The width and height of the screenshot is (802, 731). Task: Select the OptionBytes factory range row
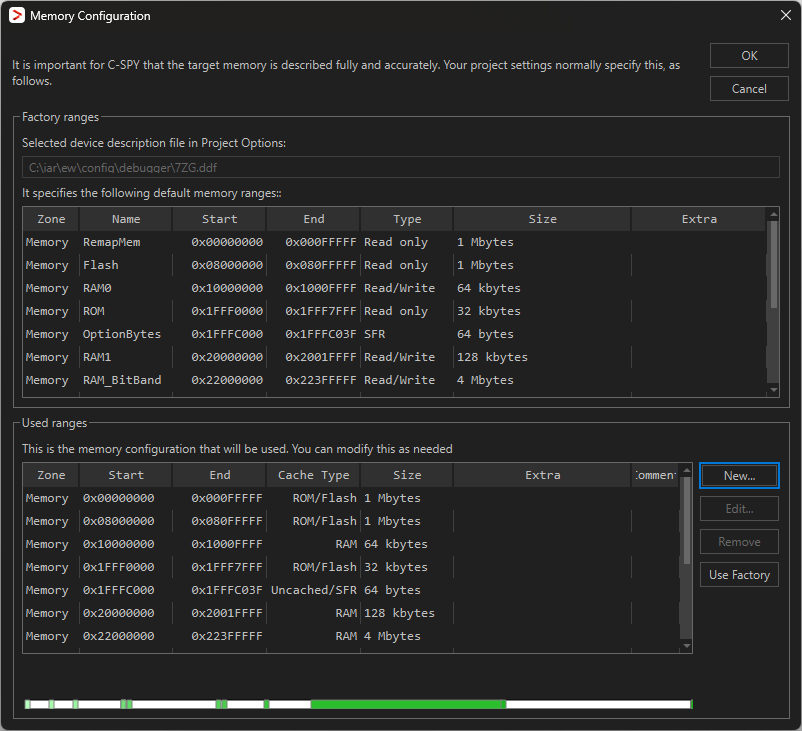click(394, 334)
